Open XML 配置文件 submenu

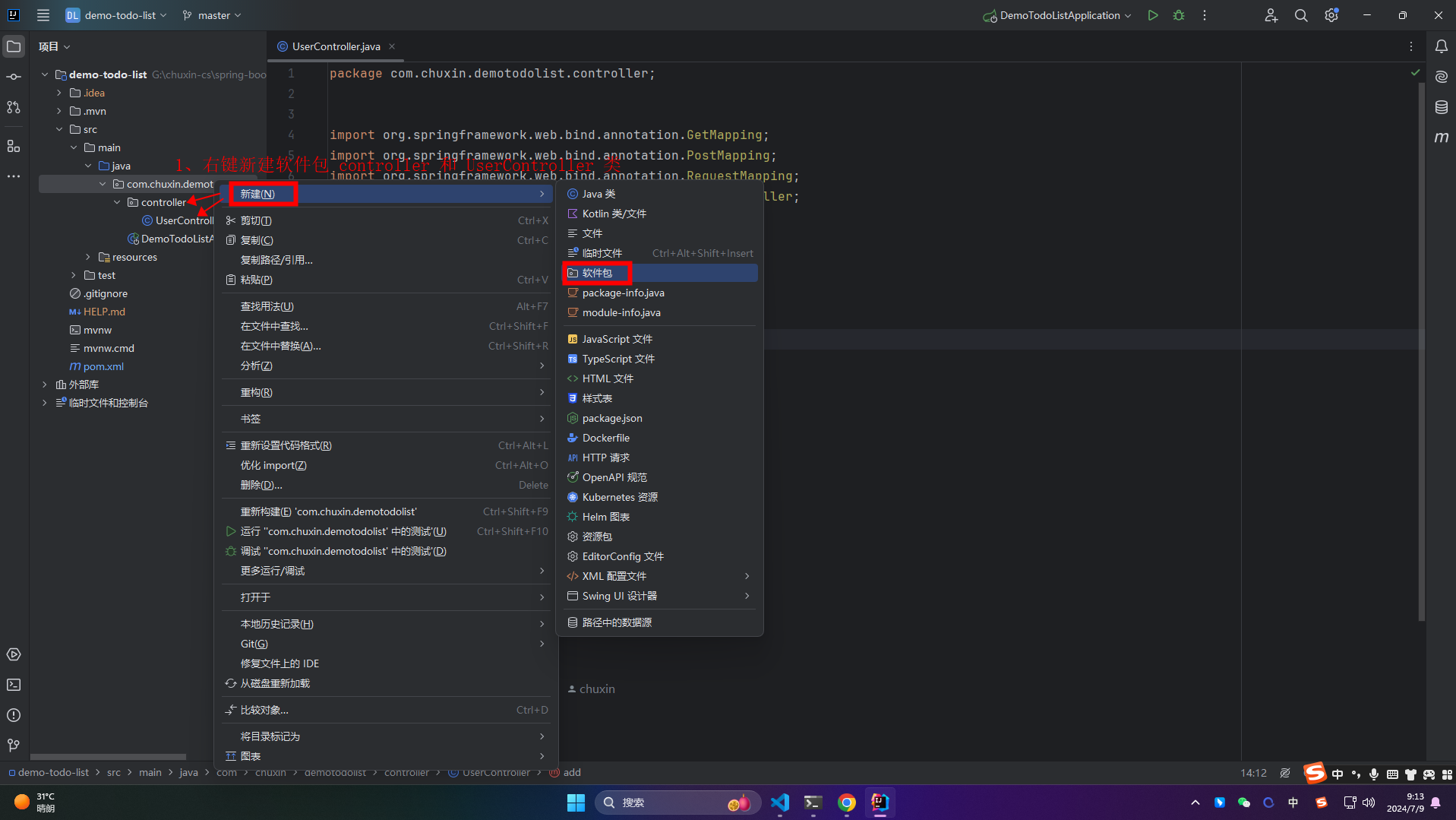tap(660, 576)
